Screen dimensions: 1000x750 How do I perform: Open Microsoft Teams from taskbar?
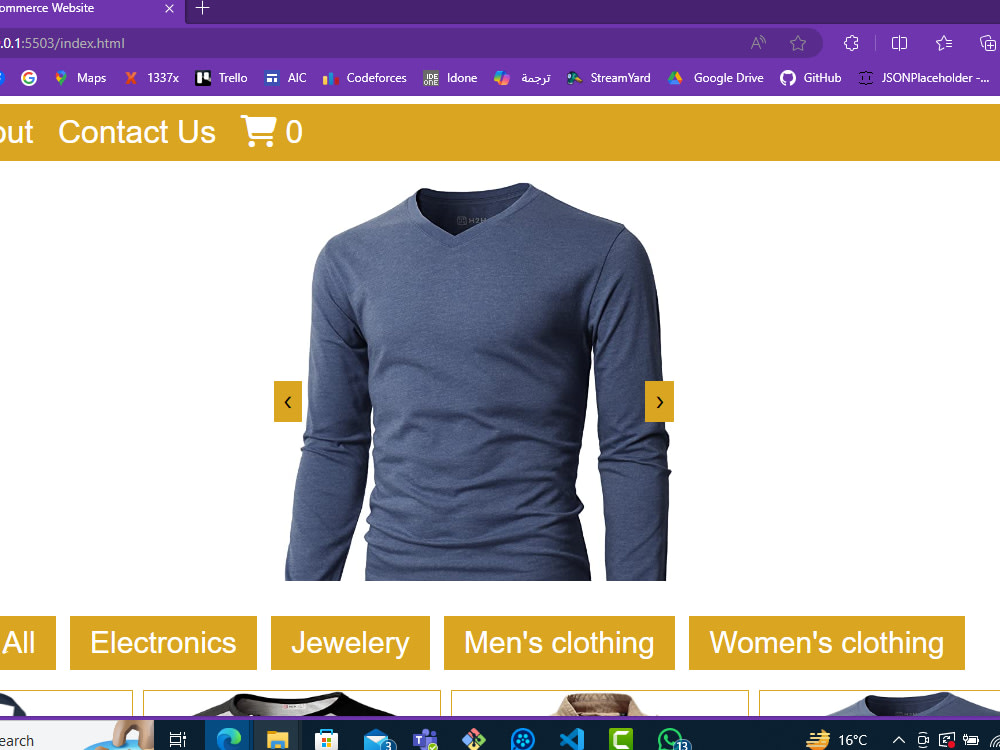[424, 740]
